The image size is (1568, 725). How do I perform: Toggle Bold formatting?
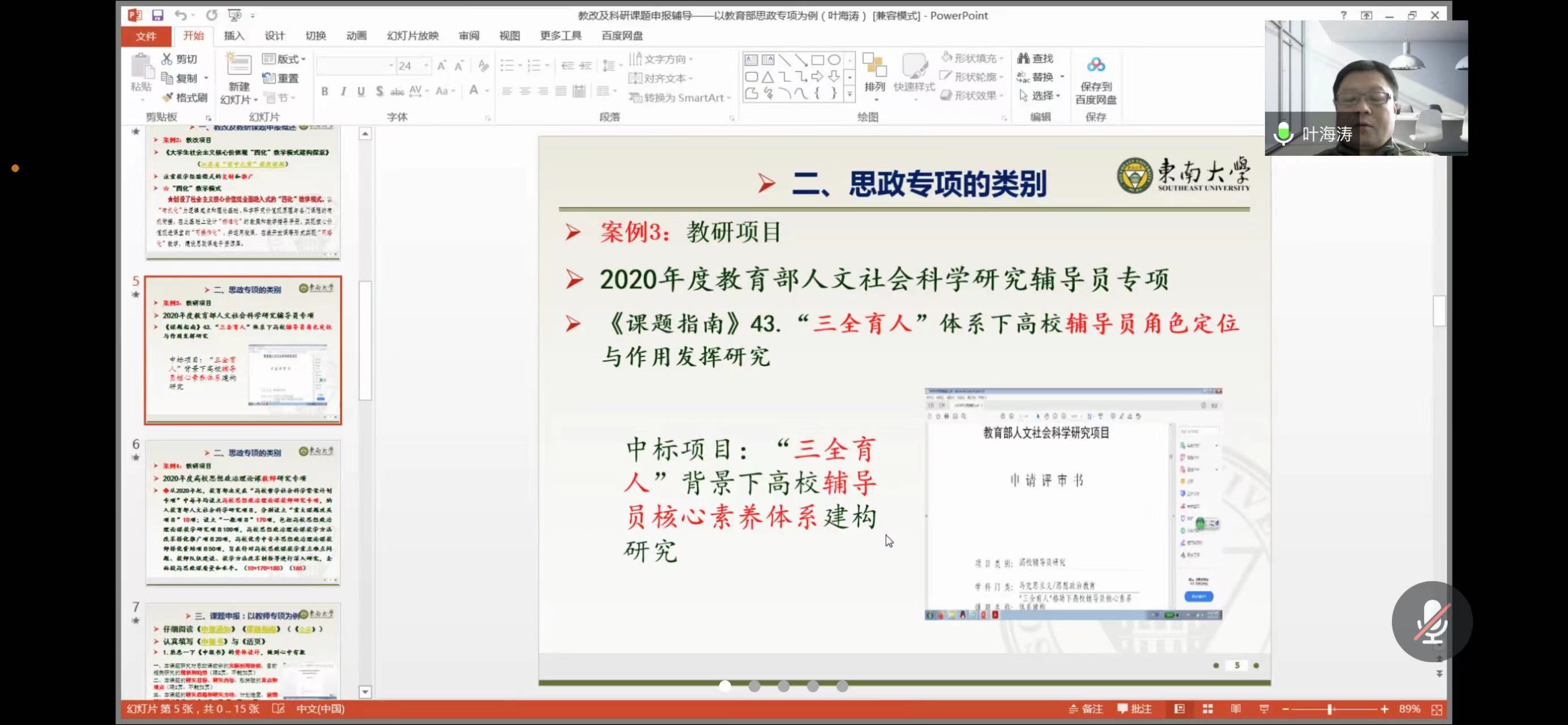point(325,91)
